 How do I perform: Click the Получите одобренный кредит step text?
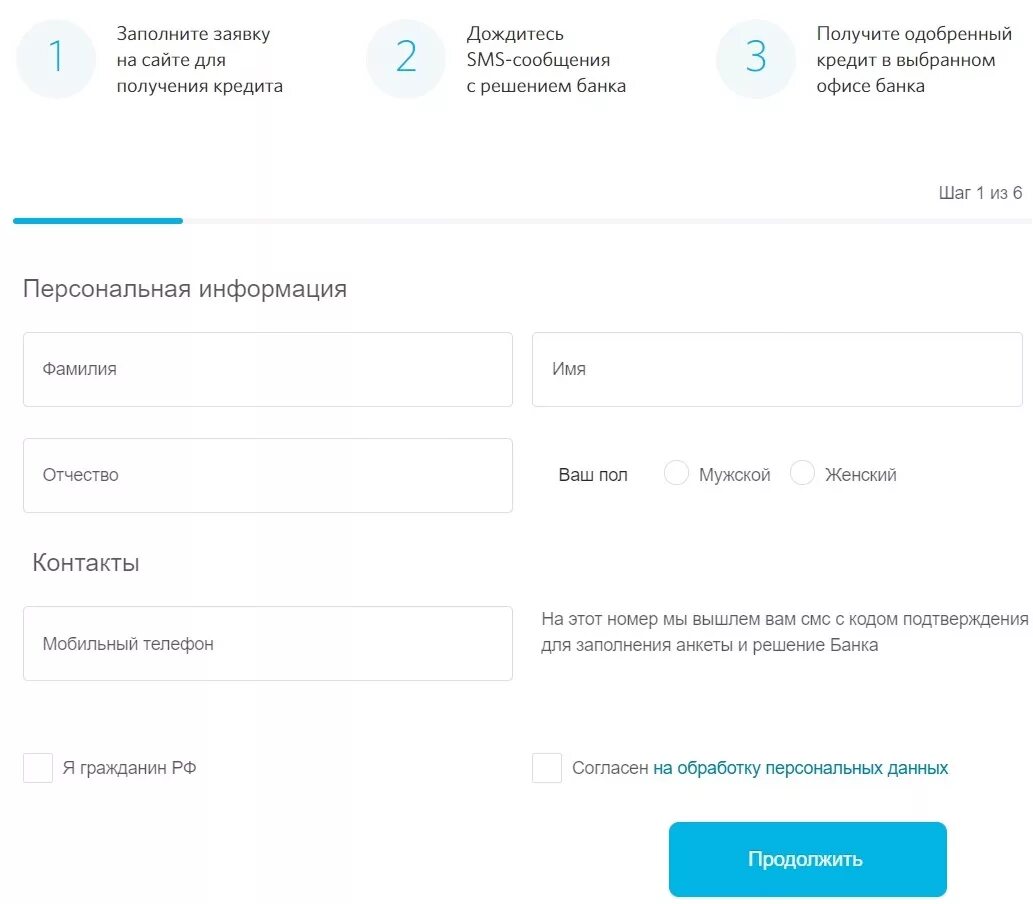tap(914, 59)
